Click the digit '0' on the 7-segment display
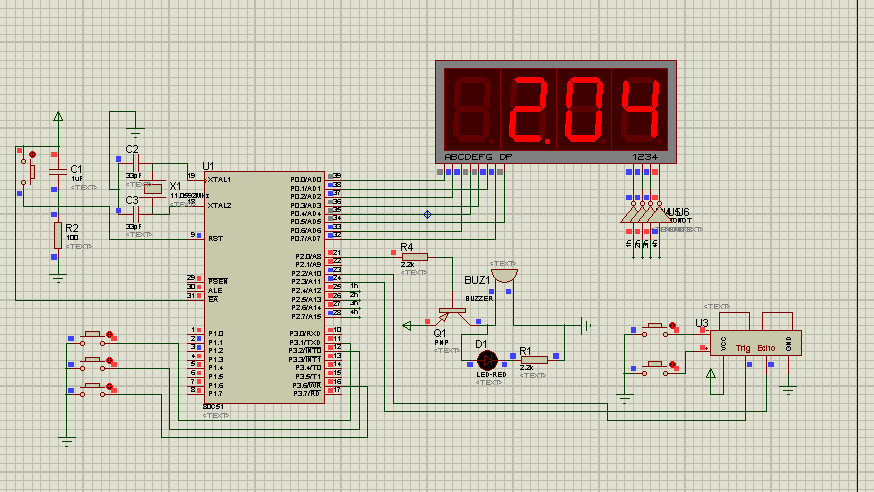Image resolution: width=874 pixels, height=492 pixels. tap(584, 109)
